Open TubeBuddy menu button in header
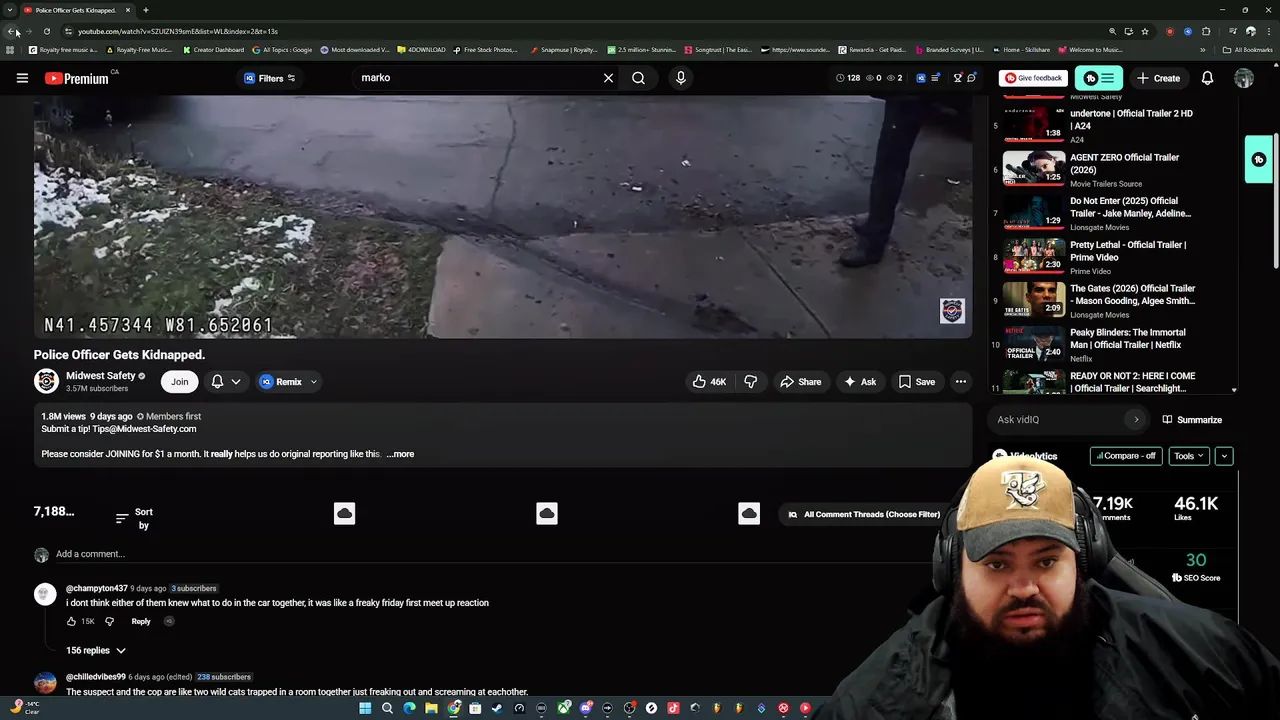This screenshot has width=1280, height=720. [1099, 78]
